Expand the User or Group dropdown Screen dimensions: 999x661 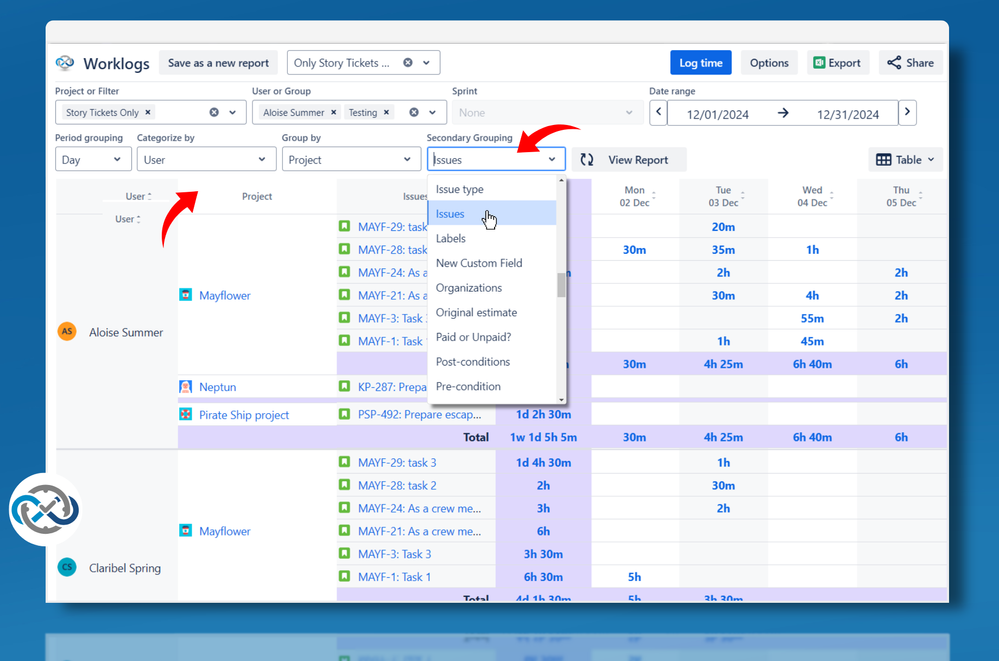433,112
